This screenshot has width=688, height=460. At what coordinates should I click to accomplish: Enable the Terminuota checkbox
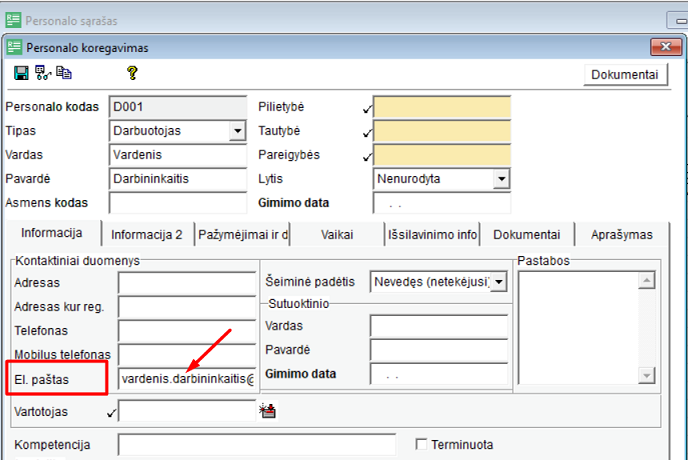[x=422, y=444]
